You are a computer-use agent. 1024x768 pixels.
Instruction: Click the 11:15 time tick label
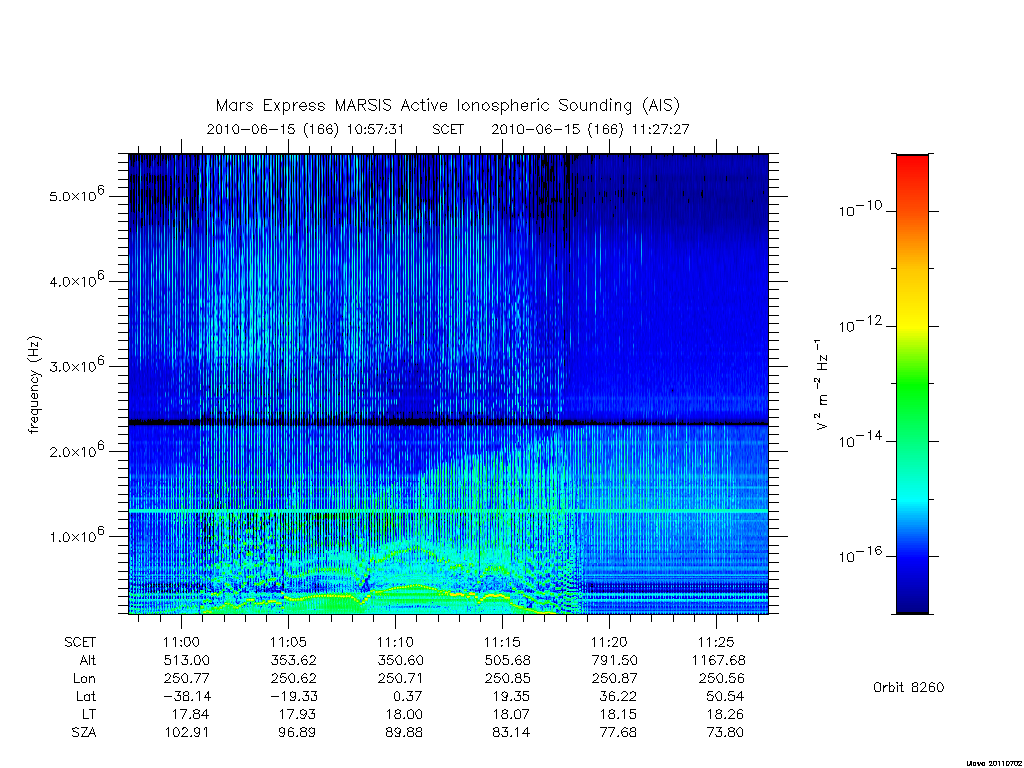point(502,642)
